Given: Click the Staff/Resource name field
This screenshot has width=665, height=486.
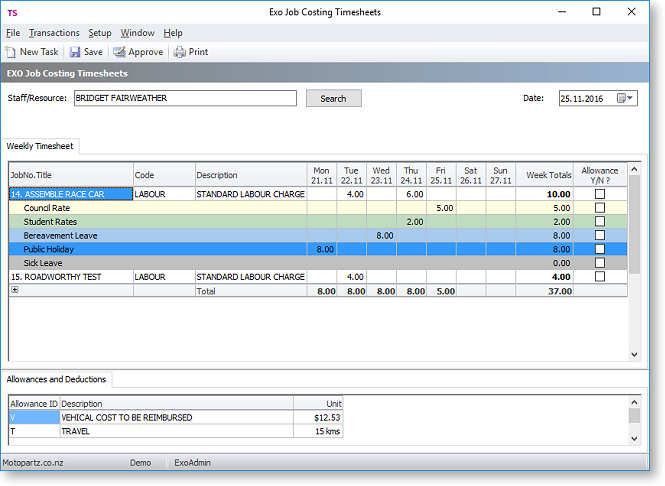Looking at the screenshot, I should [x=185, y=98].
